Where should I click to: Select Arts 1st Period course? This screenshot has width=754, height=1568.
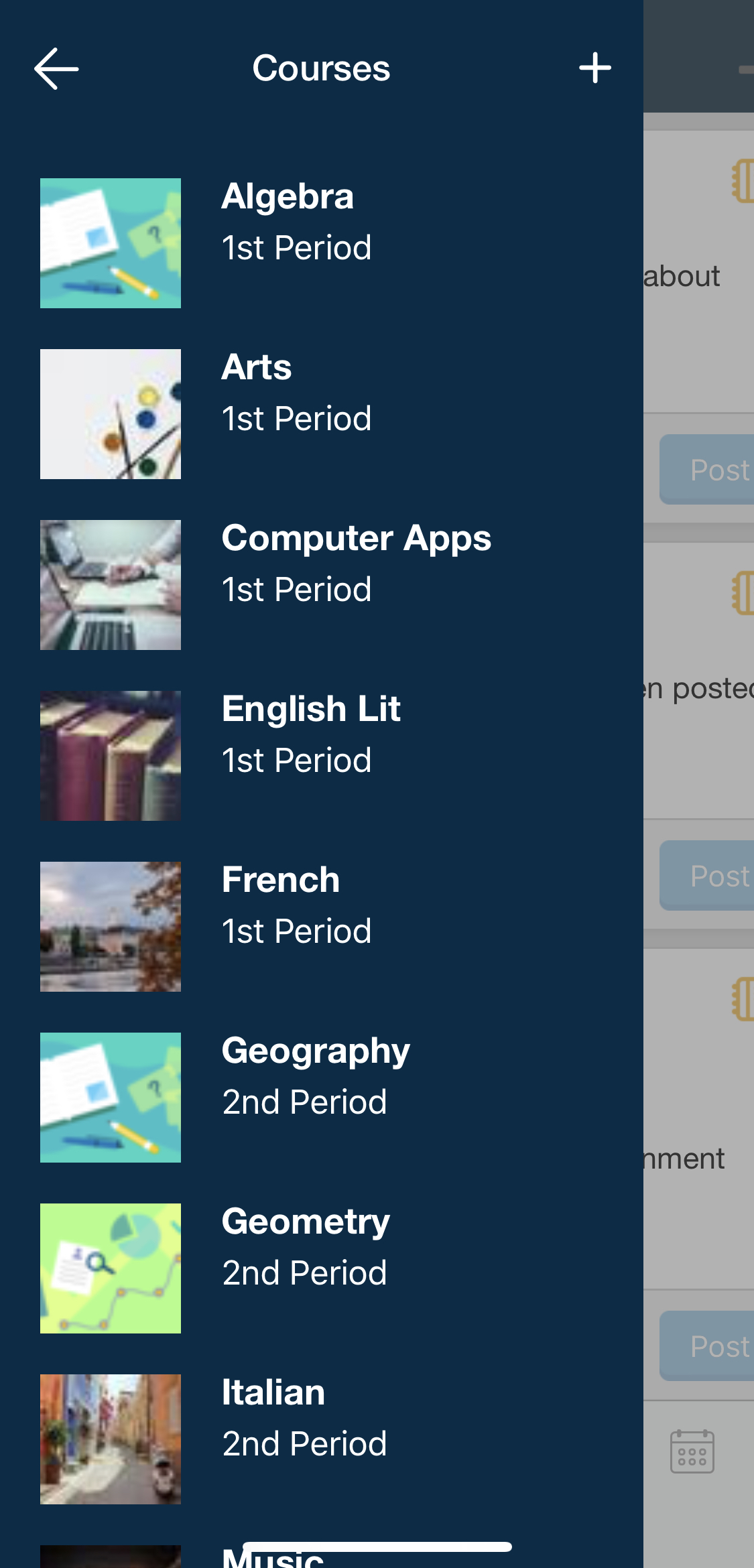pyautogui.click(x=296, y=393)
